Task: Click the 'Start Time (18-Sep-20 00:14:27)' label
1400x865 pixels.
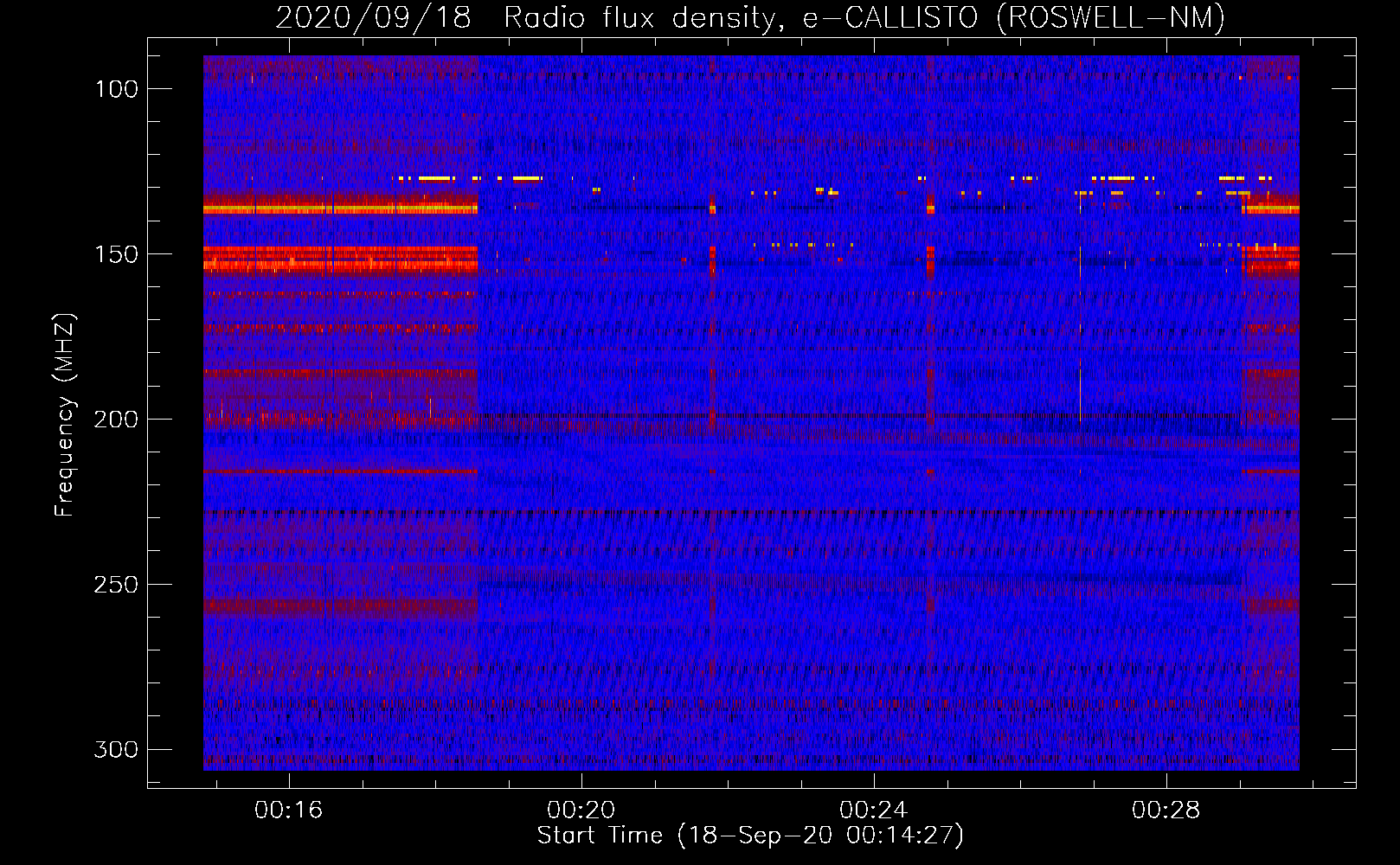Action: 750,836
